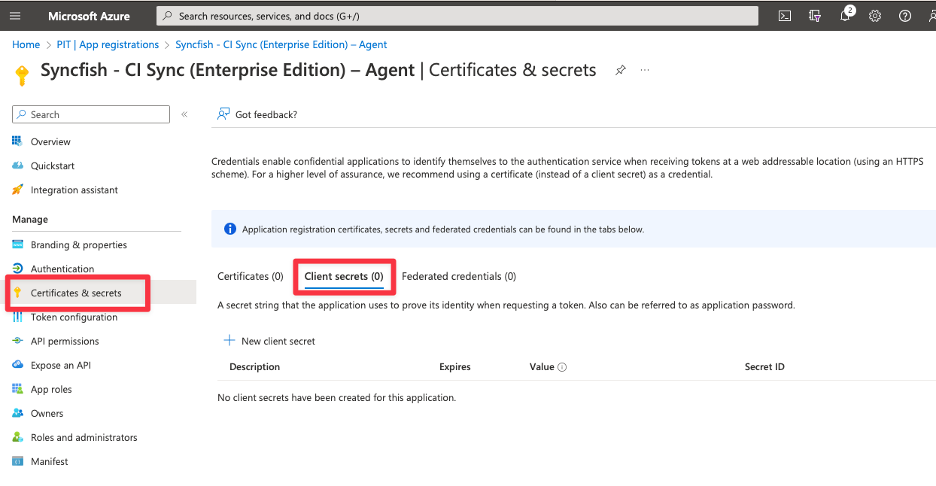Click the Integration assistant rocket icon

pos(17,189)
